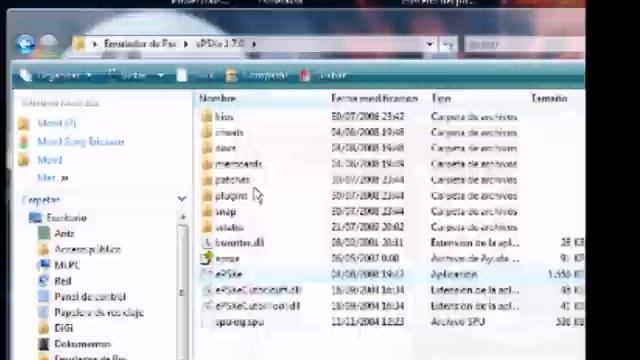
Task: Refresh the folder with the address bar refresh button
Action: click(448, 44)
